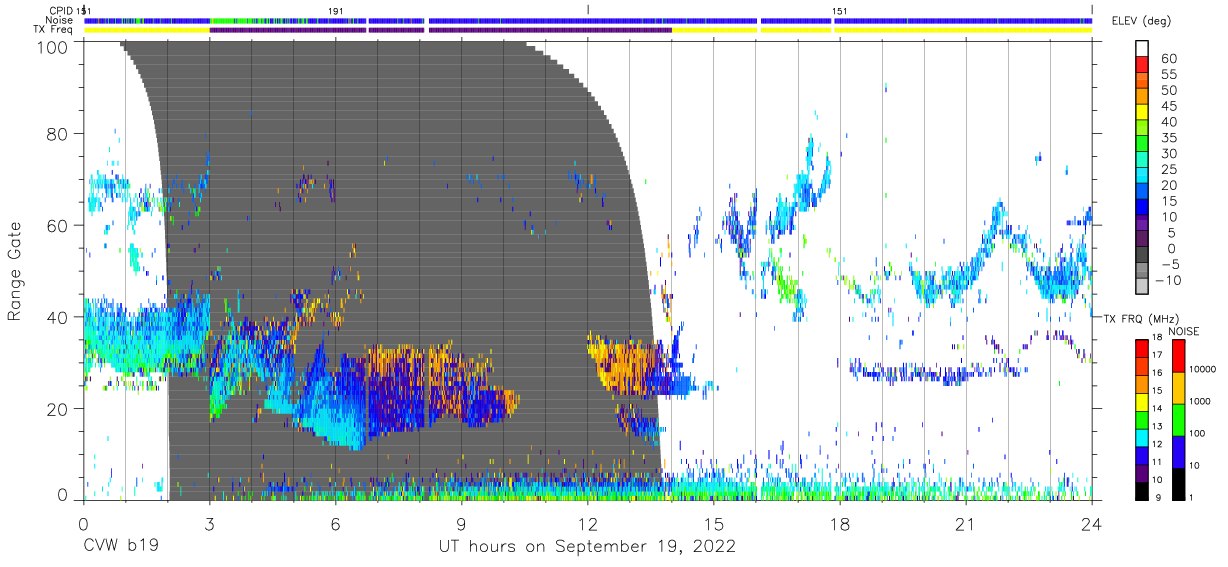Click the 'CPID' row label

coord(61,10)
